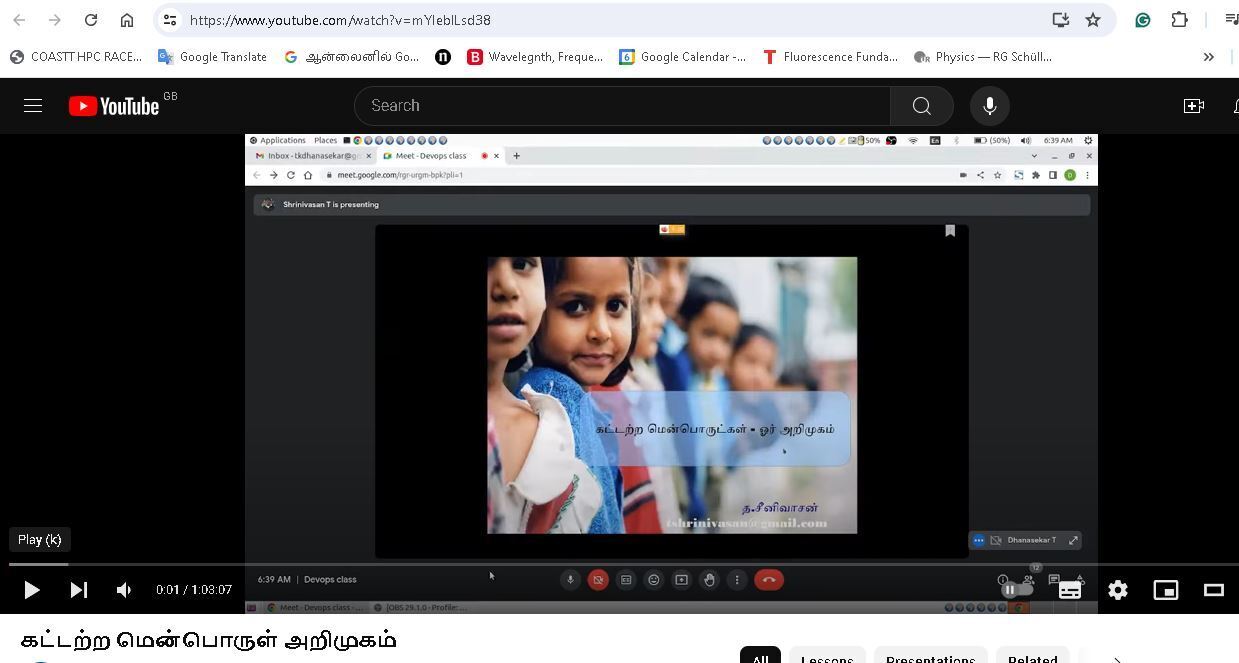This screenshot has width=1239, height=663.
Task: Select the Related filter chip
Action: (x=1033, y=655)
